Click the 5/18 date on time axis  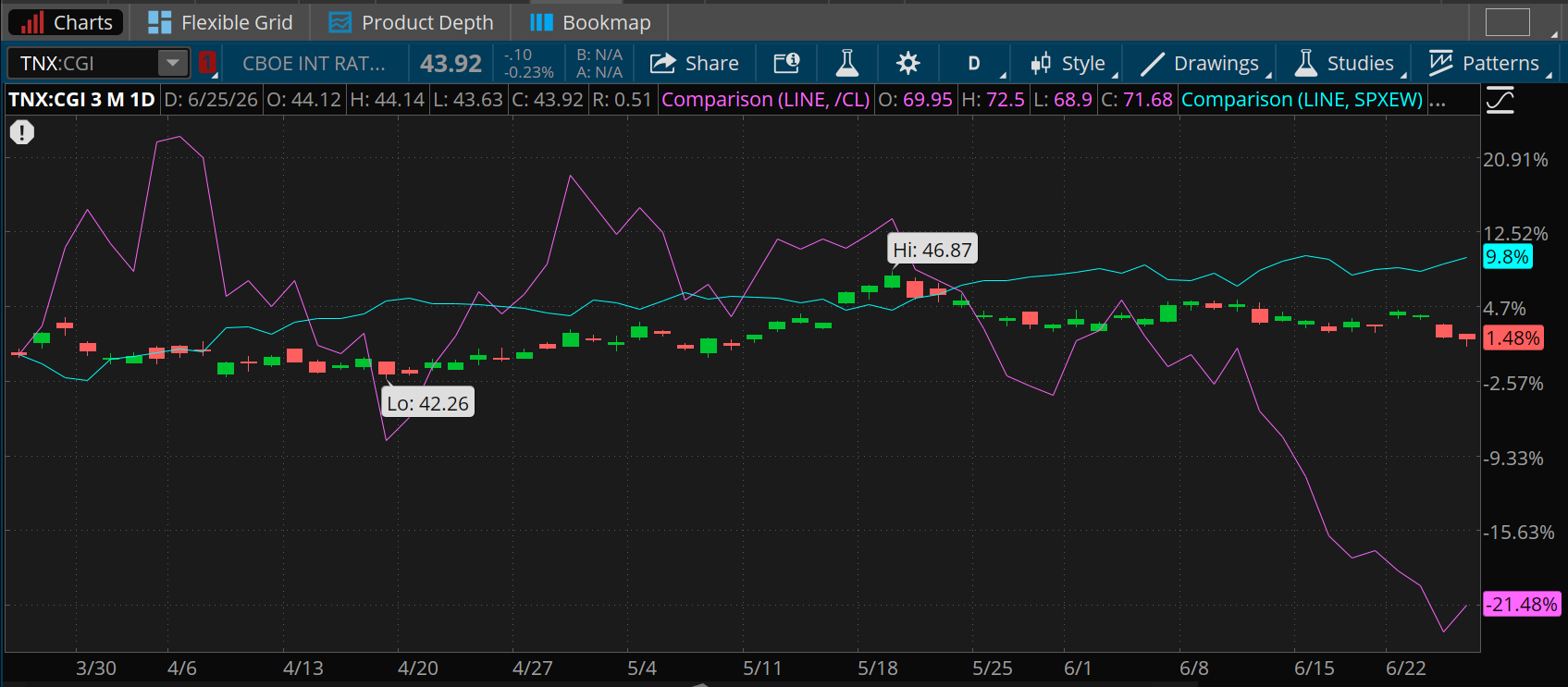(877, 668)
